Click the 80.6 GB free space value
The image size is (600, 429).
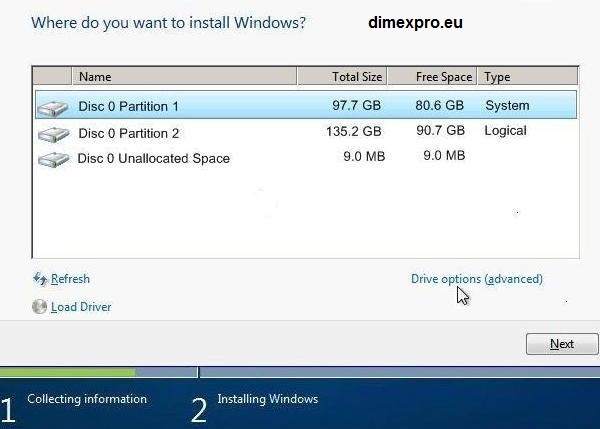(440, 105)
